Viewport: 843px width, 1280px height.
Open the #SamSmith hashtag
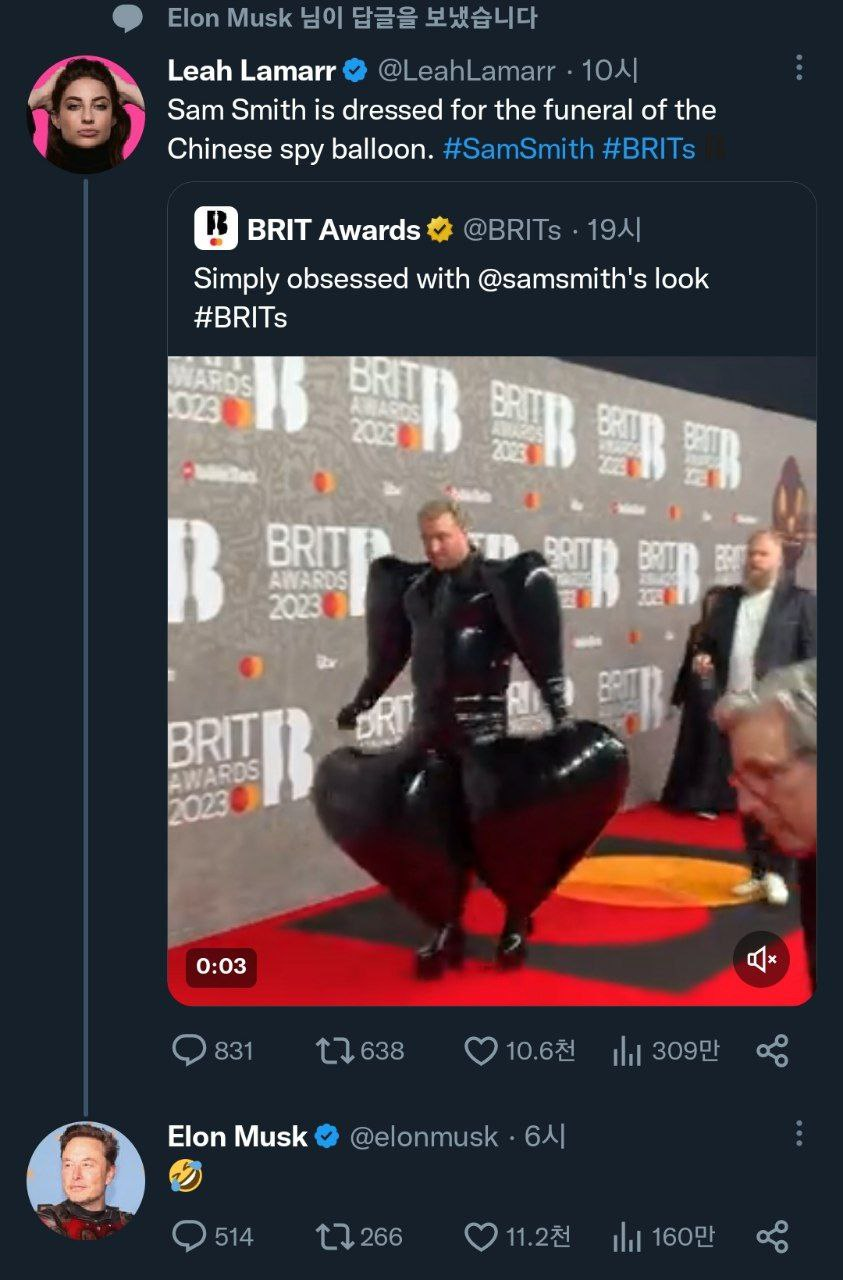(517, 149)
